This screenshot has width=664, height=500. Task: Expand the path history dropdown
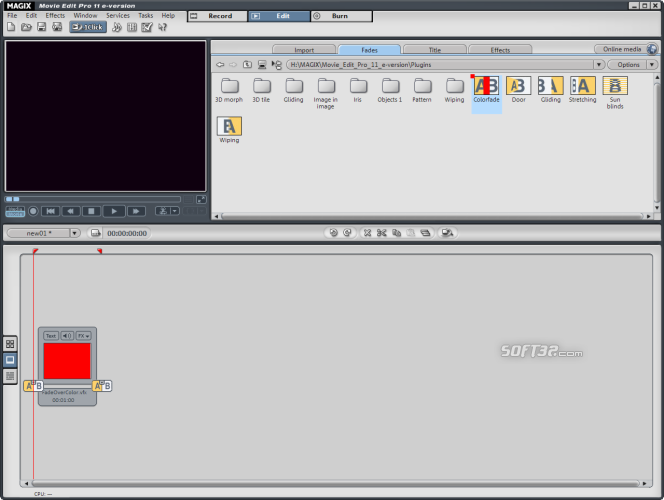pyautogui.click(x=598, y=65)
